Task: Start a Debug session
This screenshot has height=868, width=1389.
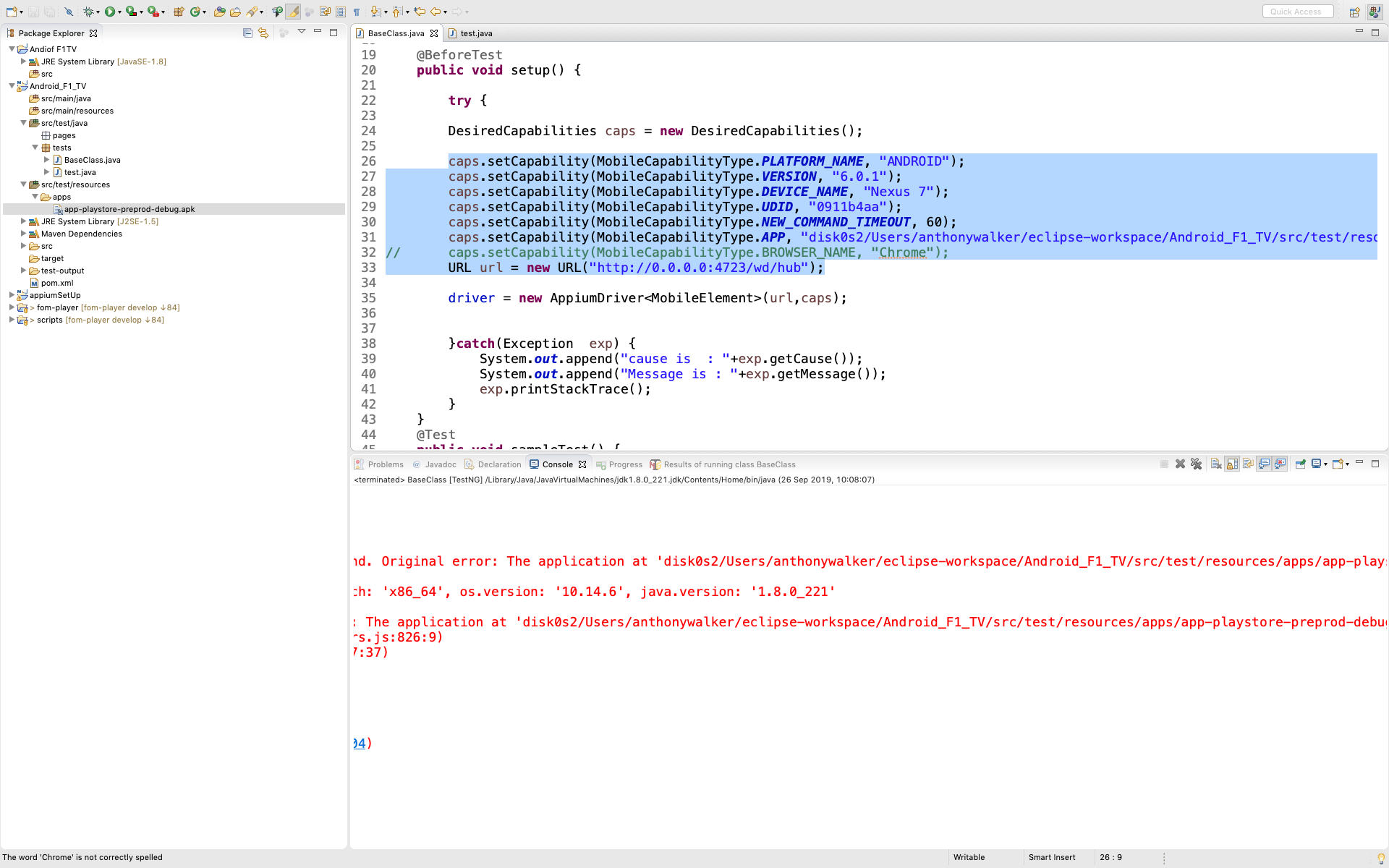Action: click(90, 11)
